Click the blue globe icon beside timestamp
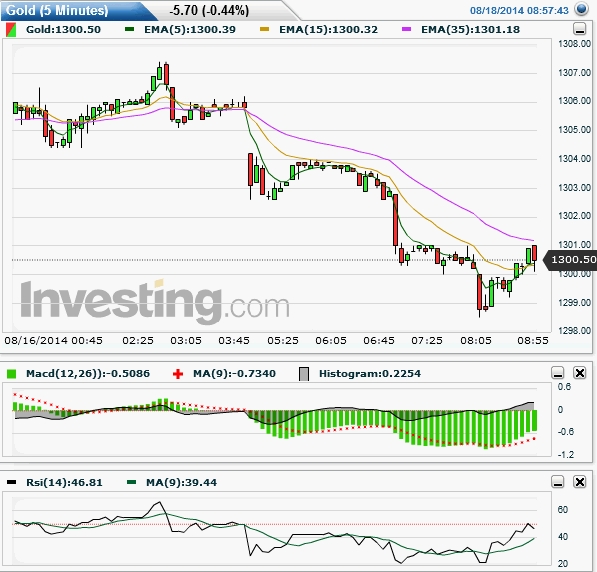597x572 pixels. [581, 9]
